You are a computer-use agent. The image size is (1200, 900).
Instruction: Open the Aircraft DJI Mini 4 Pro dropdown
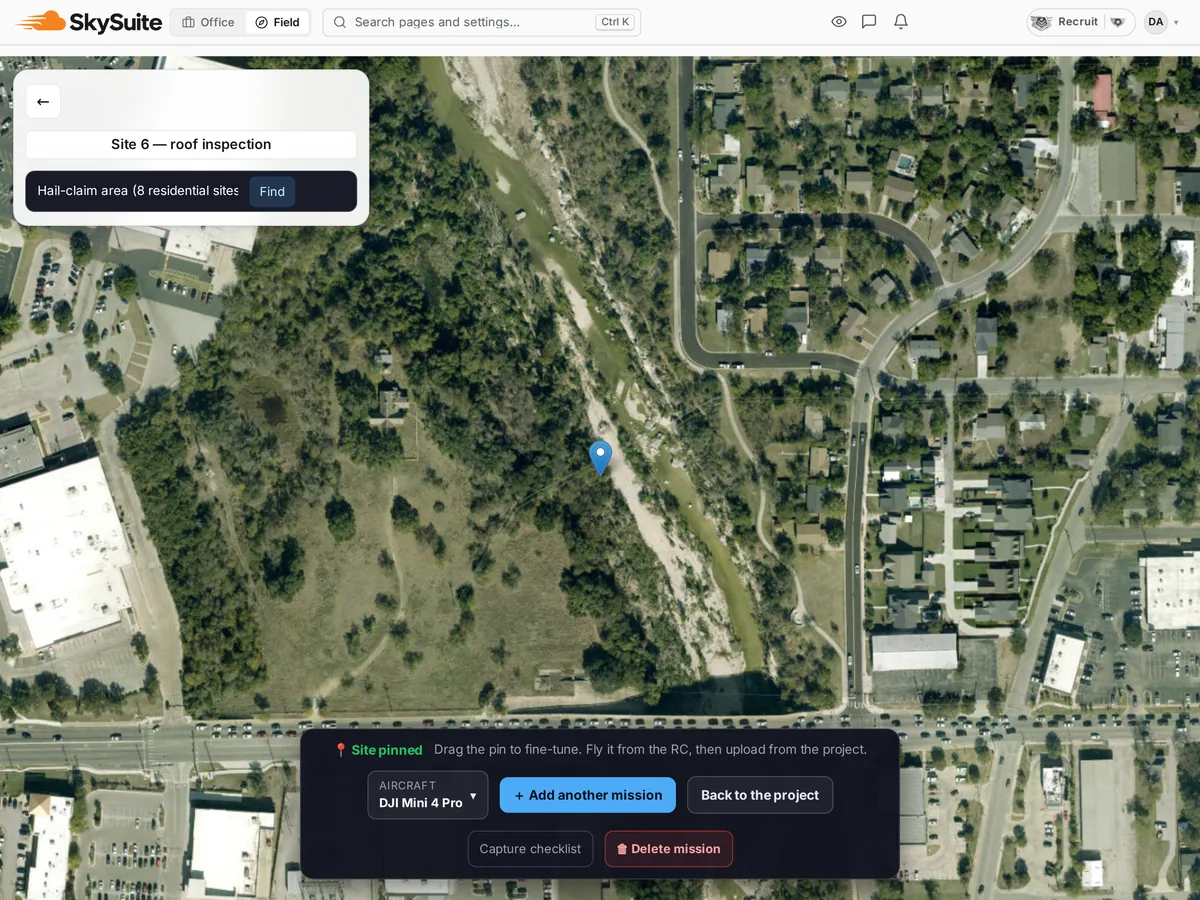[428, 795]
